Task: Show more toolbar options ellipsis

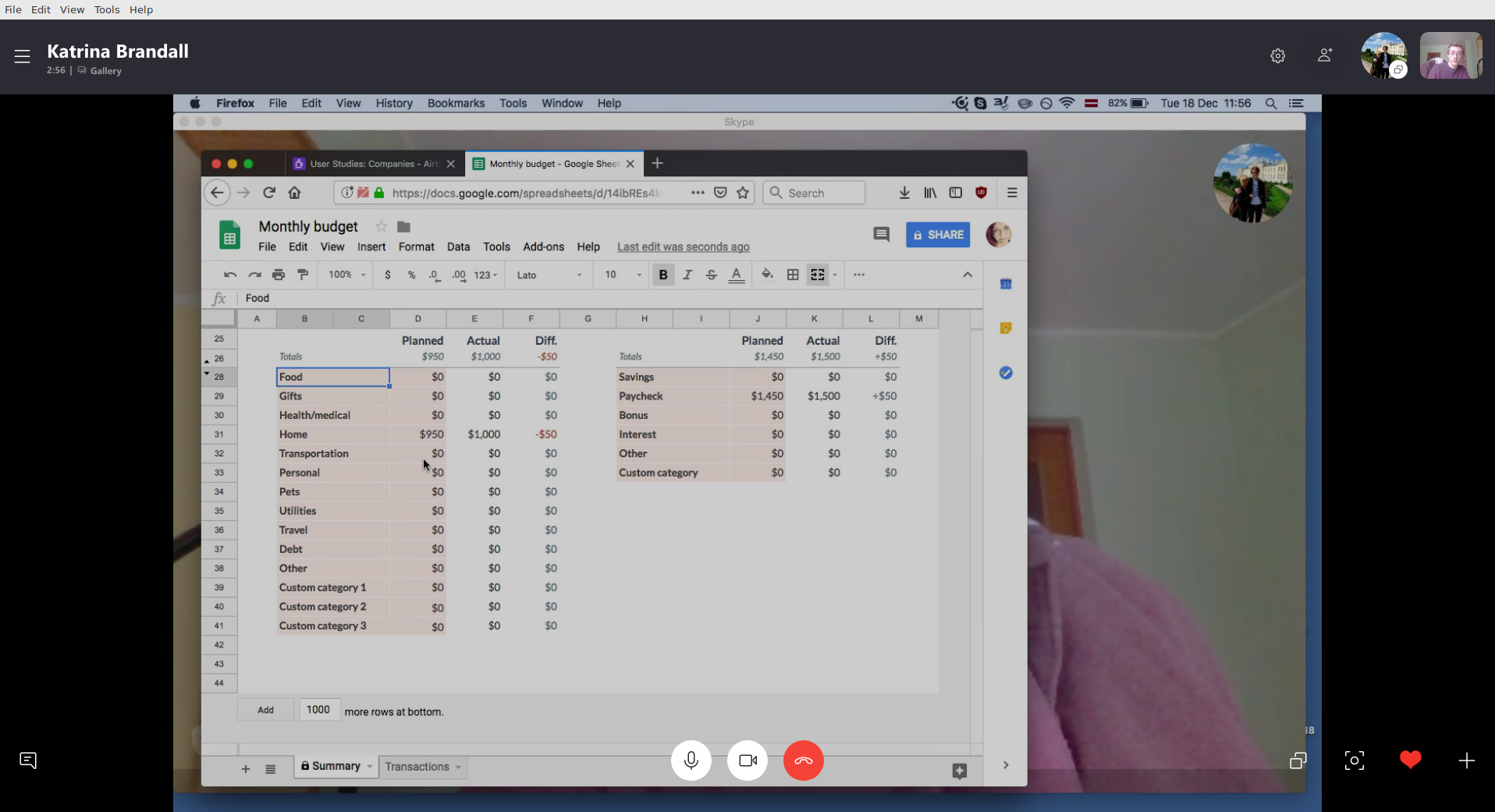Action: tap(859, 275)
